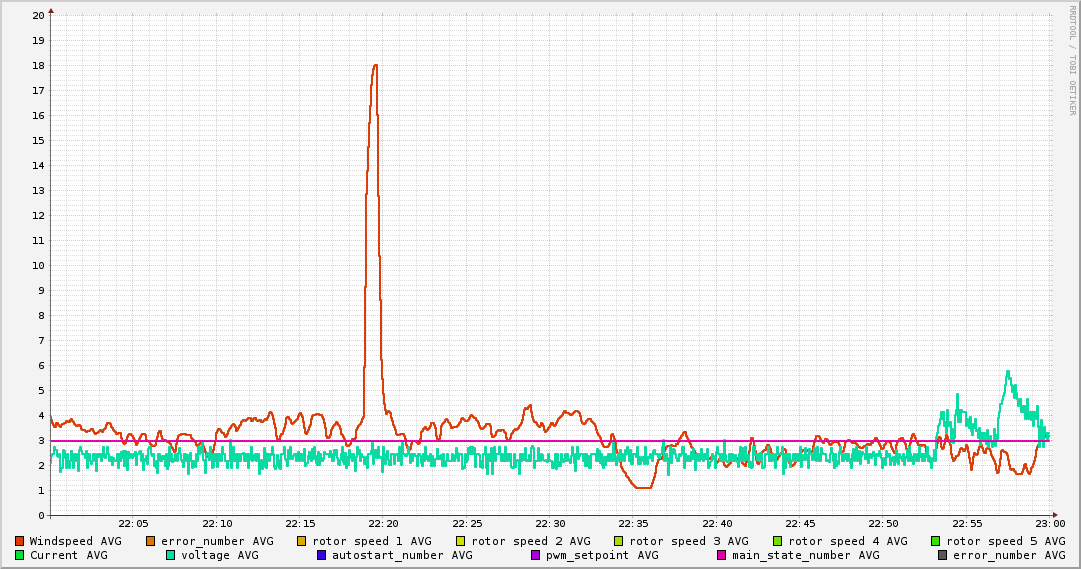Click the 'error_number AVG' label beside gray swatch

point(1009,555)
